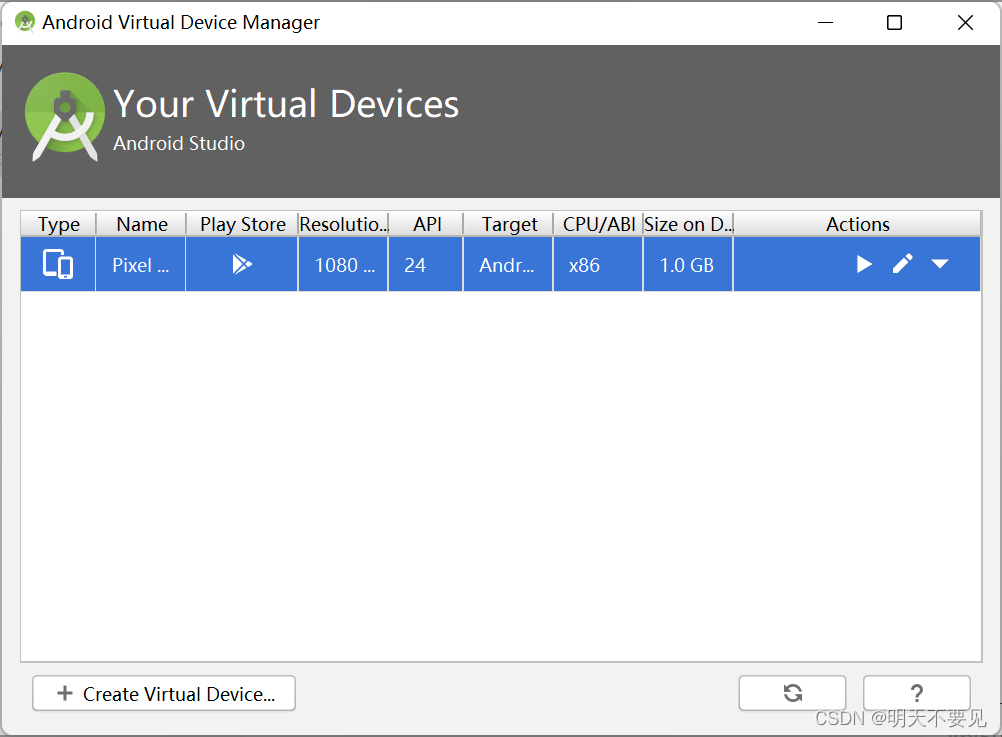
Task: Click the Play Store icon in the Pixel row
Action: click(242, 264)
